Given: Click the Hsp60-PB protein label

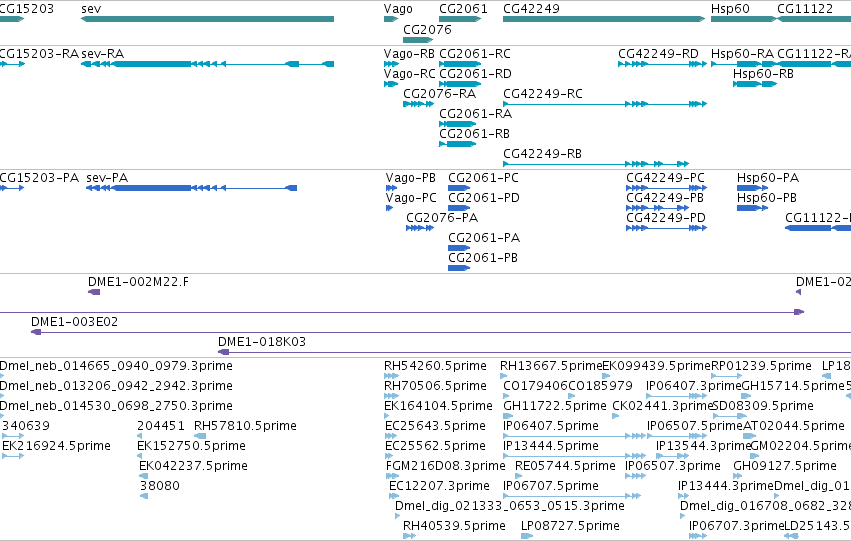Looking at the screenshot, I should tap(767, 198).
